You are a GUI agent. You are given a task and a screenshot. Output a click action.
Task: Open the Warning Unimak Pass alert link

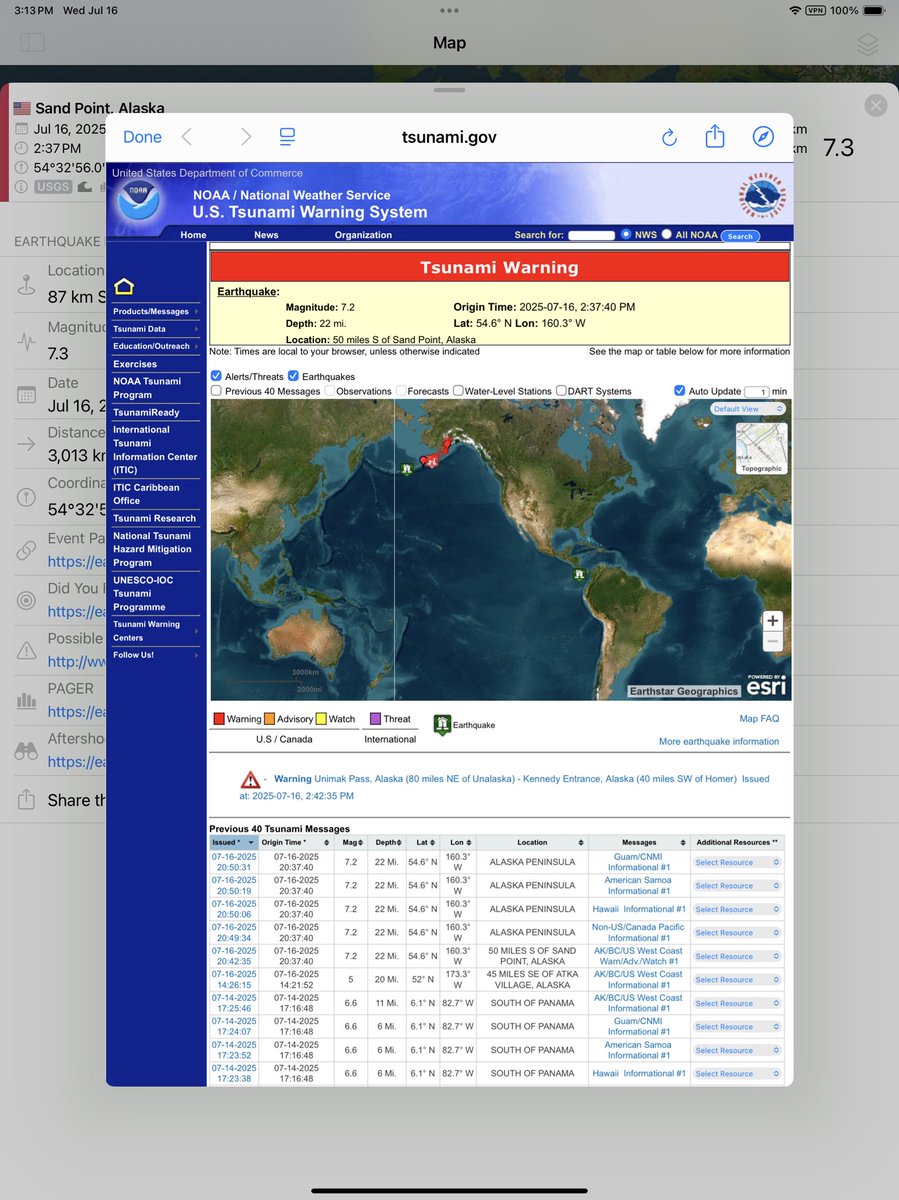[x=504, y=787]
